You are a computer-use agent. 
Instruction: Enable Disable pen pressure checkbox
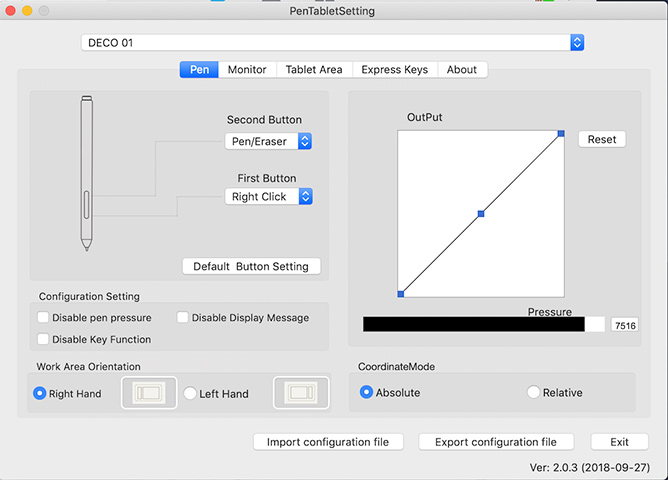(x=43, y=317)
